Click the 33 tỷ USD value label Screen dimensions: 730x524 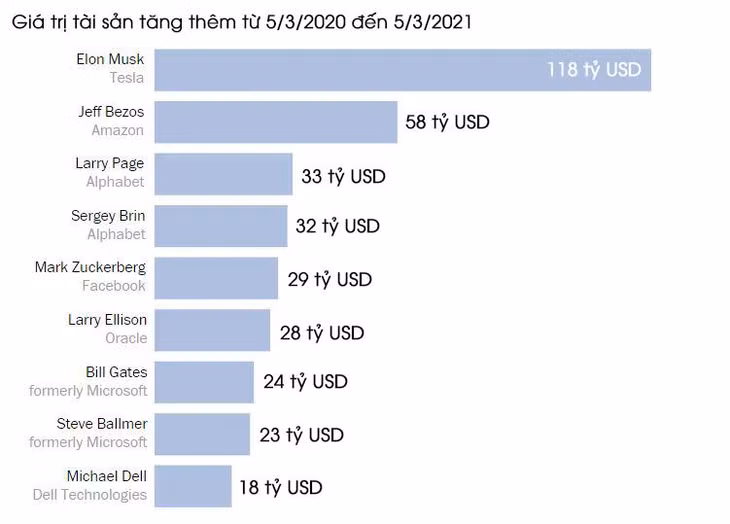pos(344,176)
